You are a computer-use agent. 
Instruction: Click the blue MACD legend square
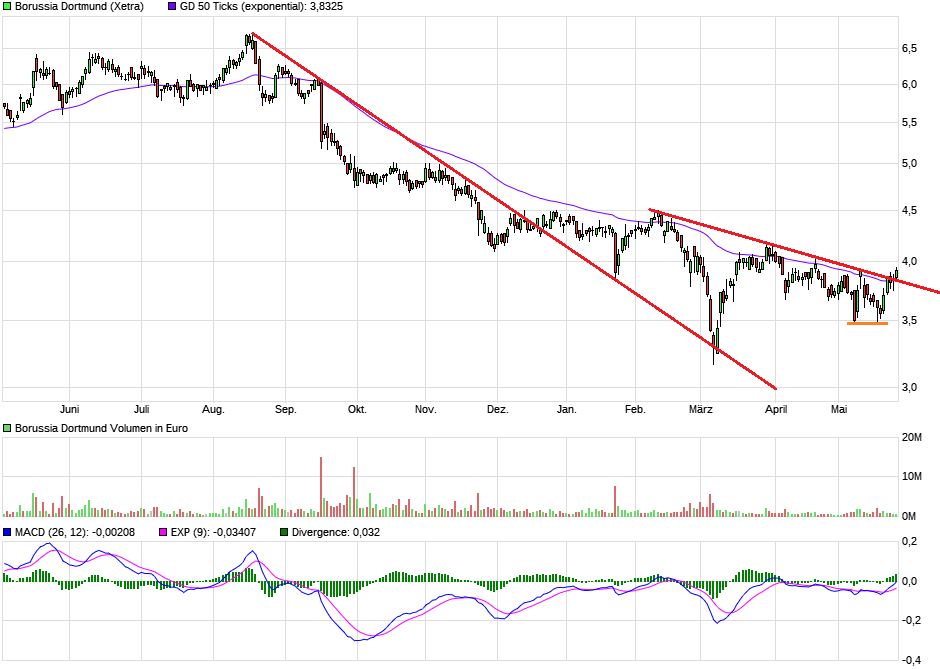pos(7,532)
